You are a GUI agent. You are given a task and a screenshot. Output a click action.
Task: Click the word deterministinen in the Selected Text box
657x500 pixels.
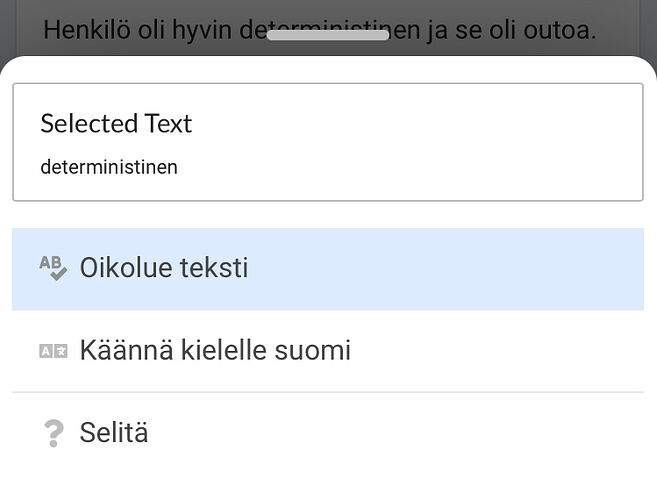[109, 167]
